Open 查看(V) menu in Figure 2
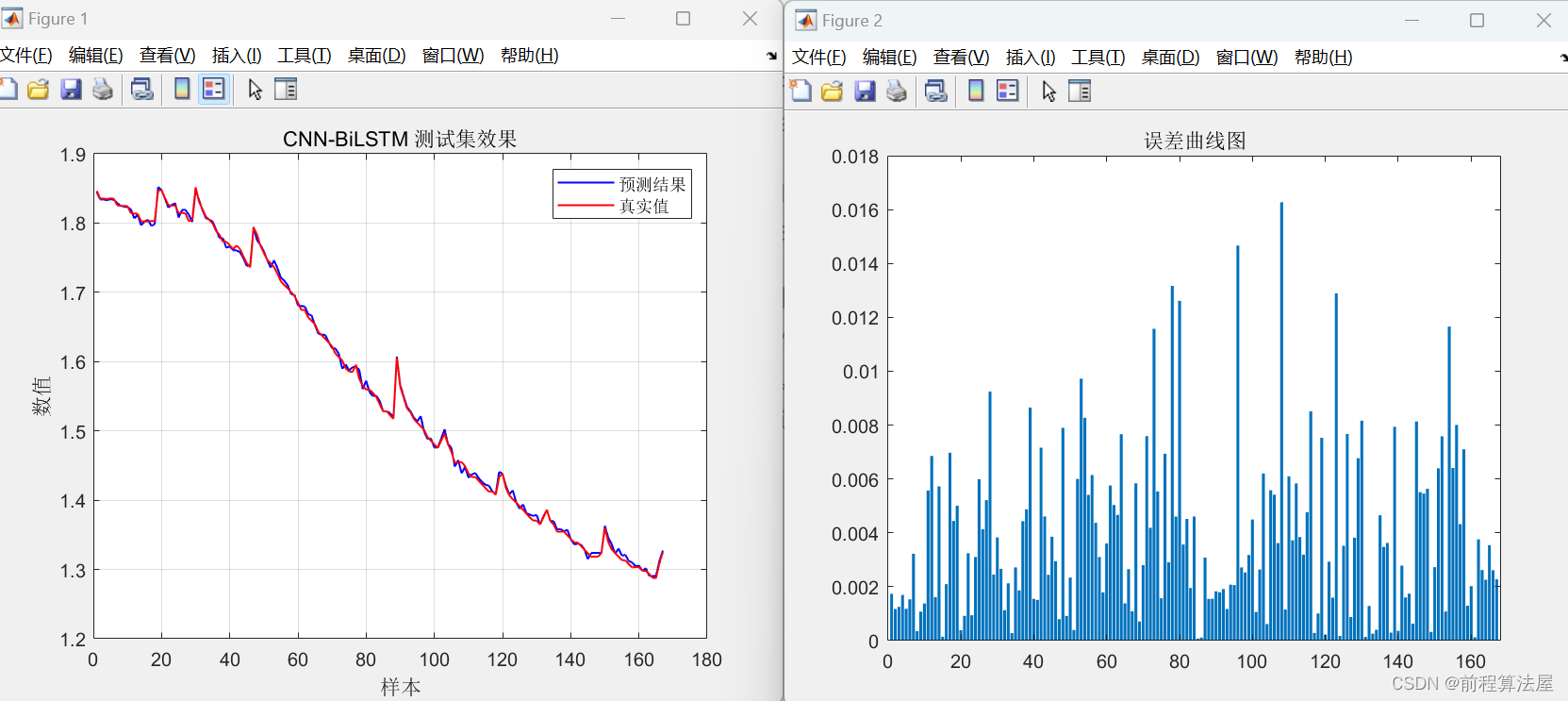 tap(962, 58)
